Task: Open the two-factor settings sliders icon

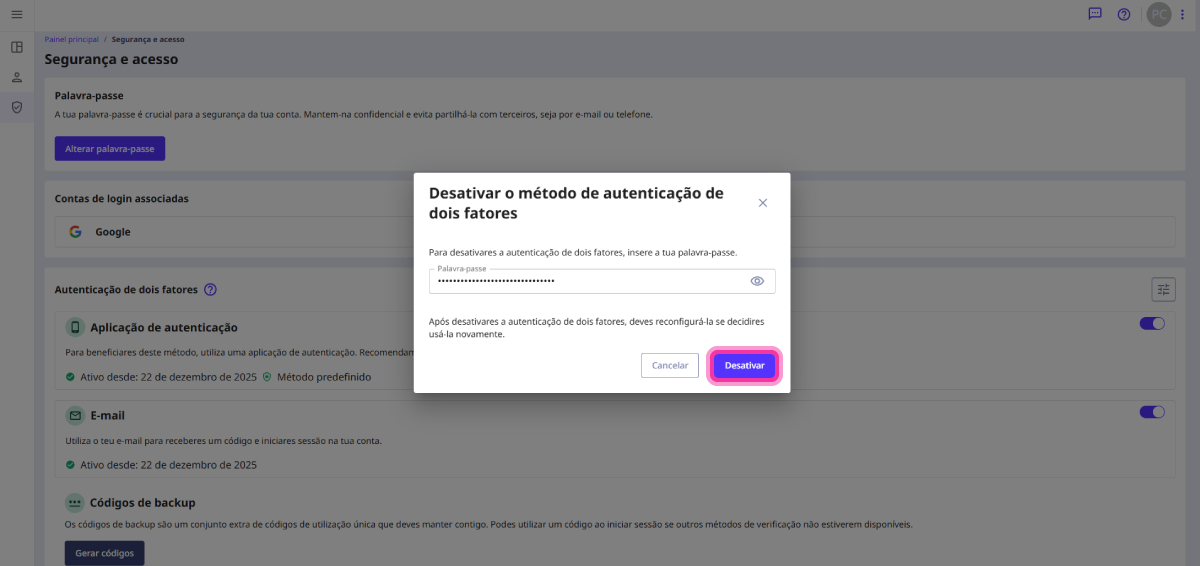Action: 1163,289
